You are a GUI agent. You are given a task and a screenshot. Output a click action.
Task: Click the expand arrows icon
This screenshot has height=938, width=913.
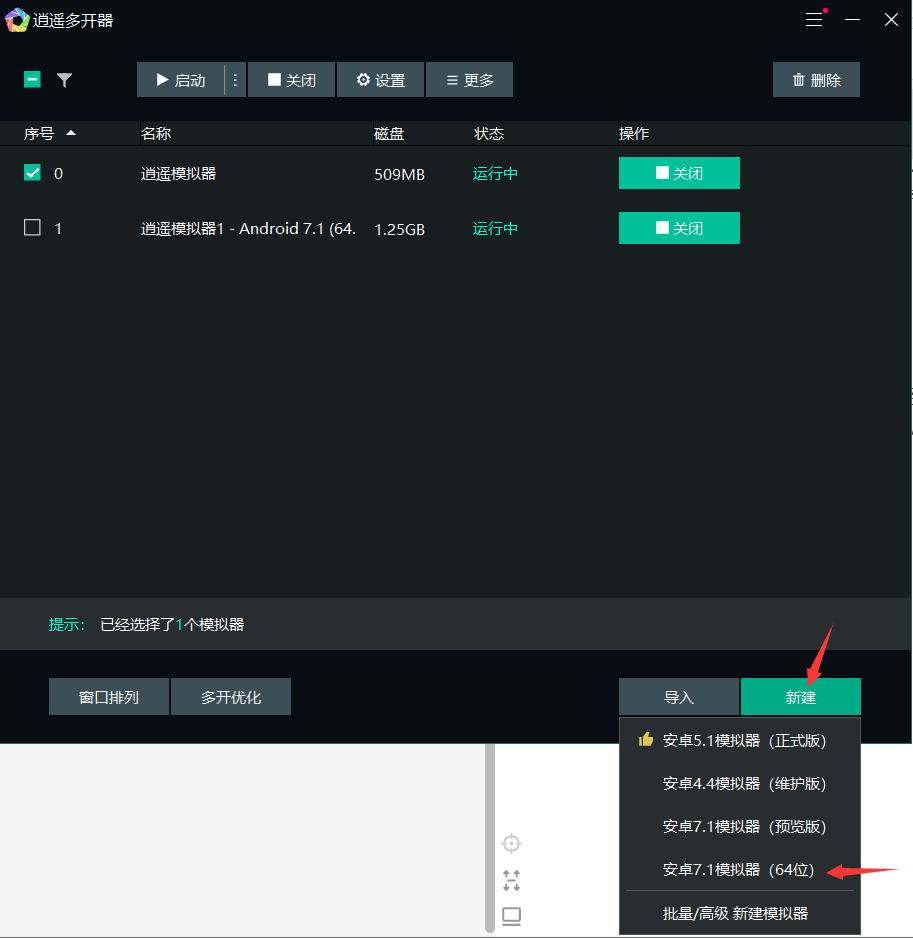(x=511, y=880)
